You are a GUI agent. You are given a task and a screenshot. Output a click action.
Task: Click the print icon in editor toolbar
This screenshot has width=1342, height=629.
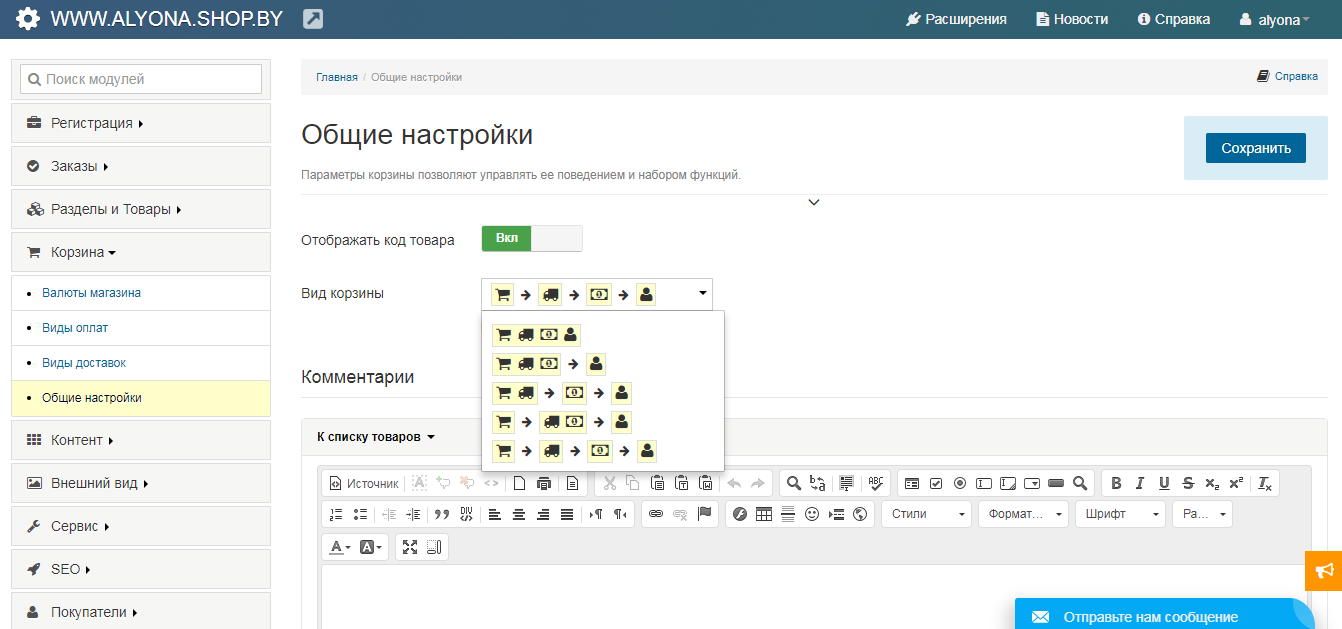point(544,484)
